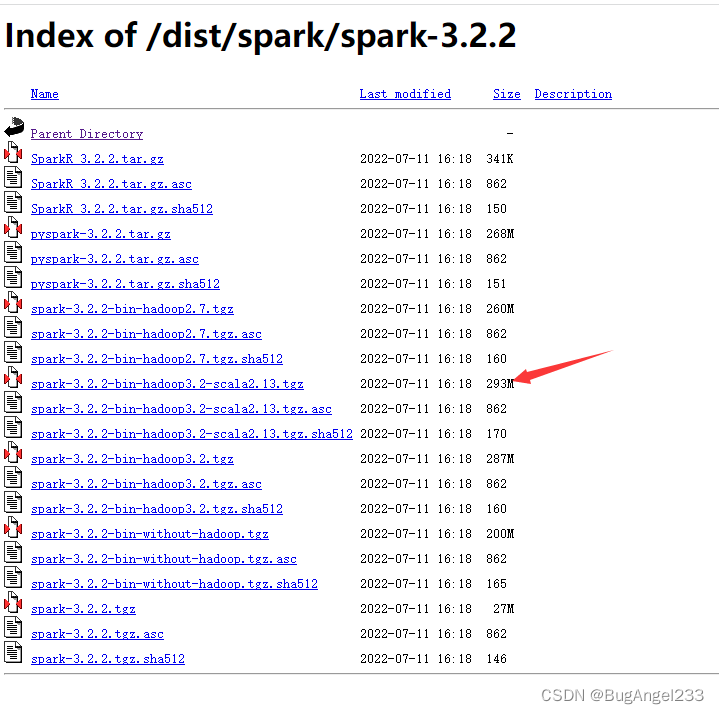Click the 287M size value
719x714 pixels.
500,459
